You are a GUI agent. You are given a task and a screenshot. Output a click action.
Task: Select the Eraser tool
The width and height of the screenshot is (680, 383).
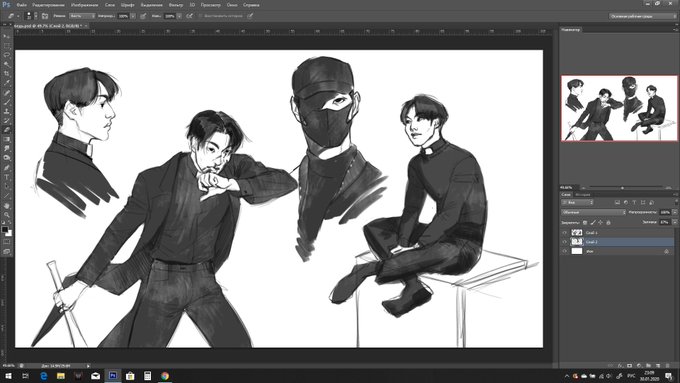point(7,130)
